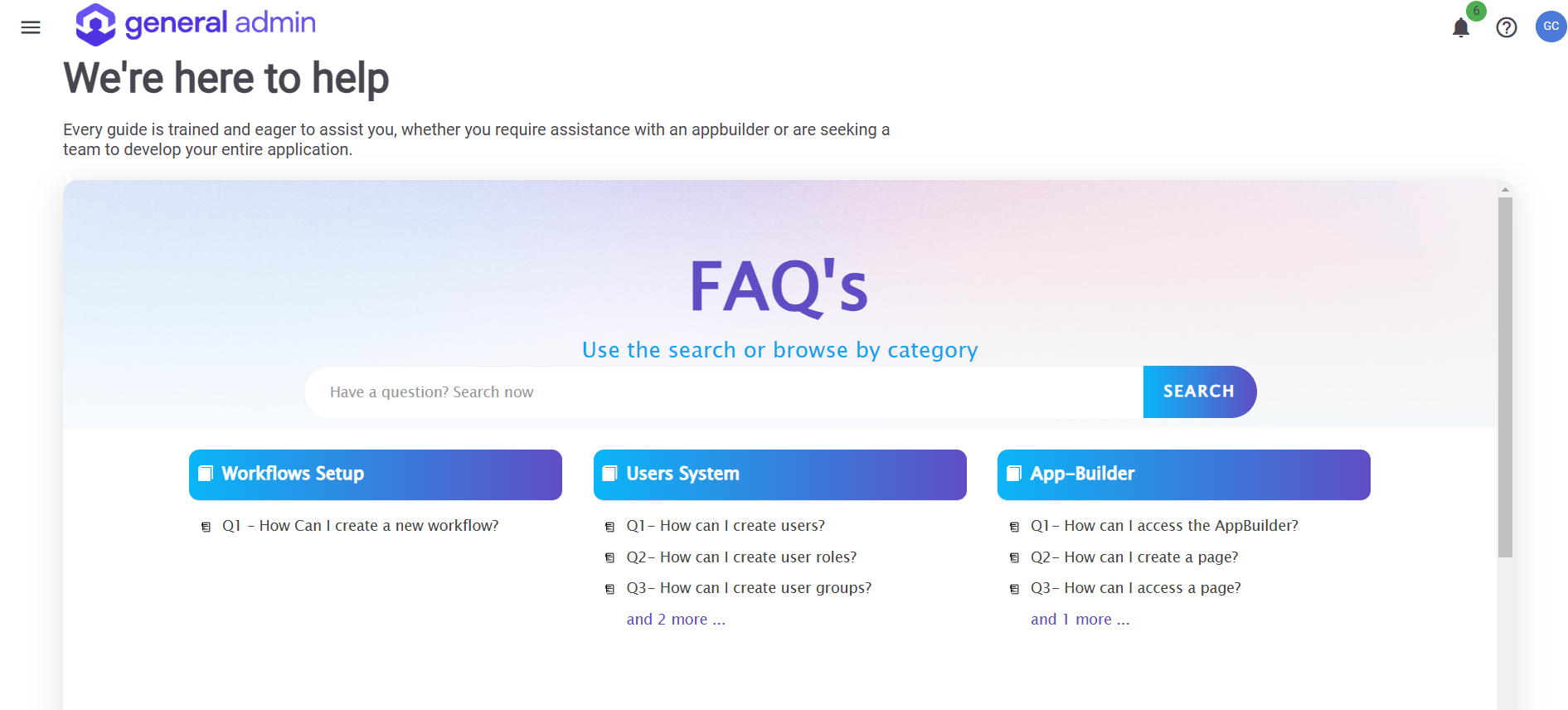Open "How can I create user groups?"
Image resolution: width=1568 pixels, height=710 pixels.
[x=749, y=588]
